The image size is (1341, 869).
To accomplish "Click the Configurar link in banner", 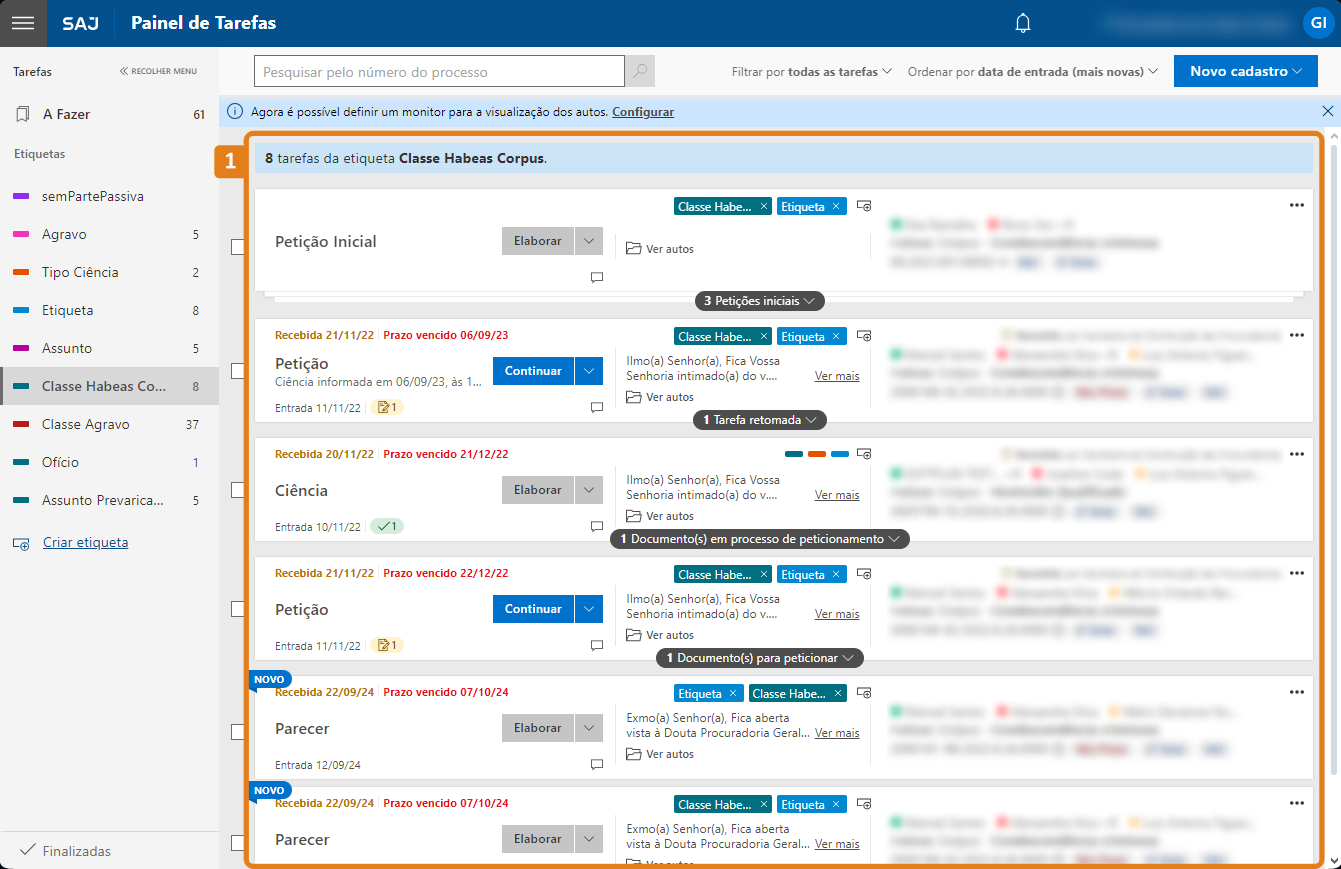I will click(x=642, y=112).
